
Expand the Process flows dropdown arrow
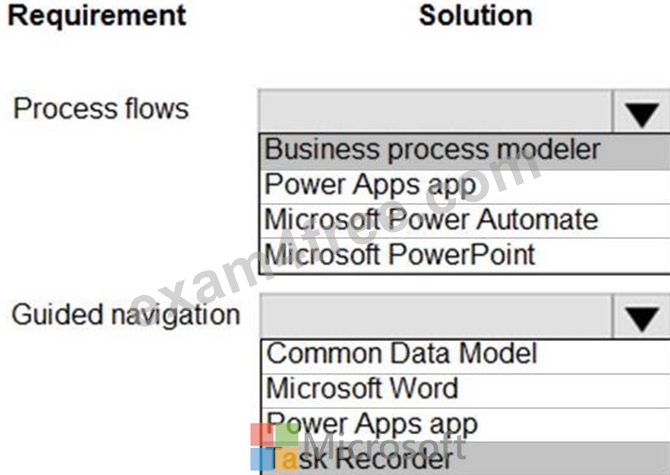pos(641,111)
